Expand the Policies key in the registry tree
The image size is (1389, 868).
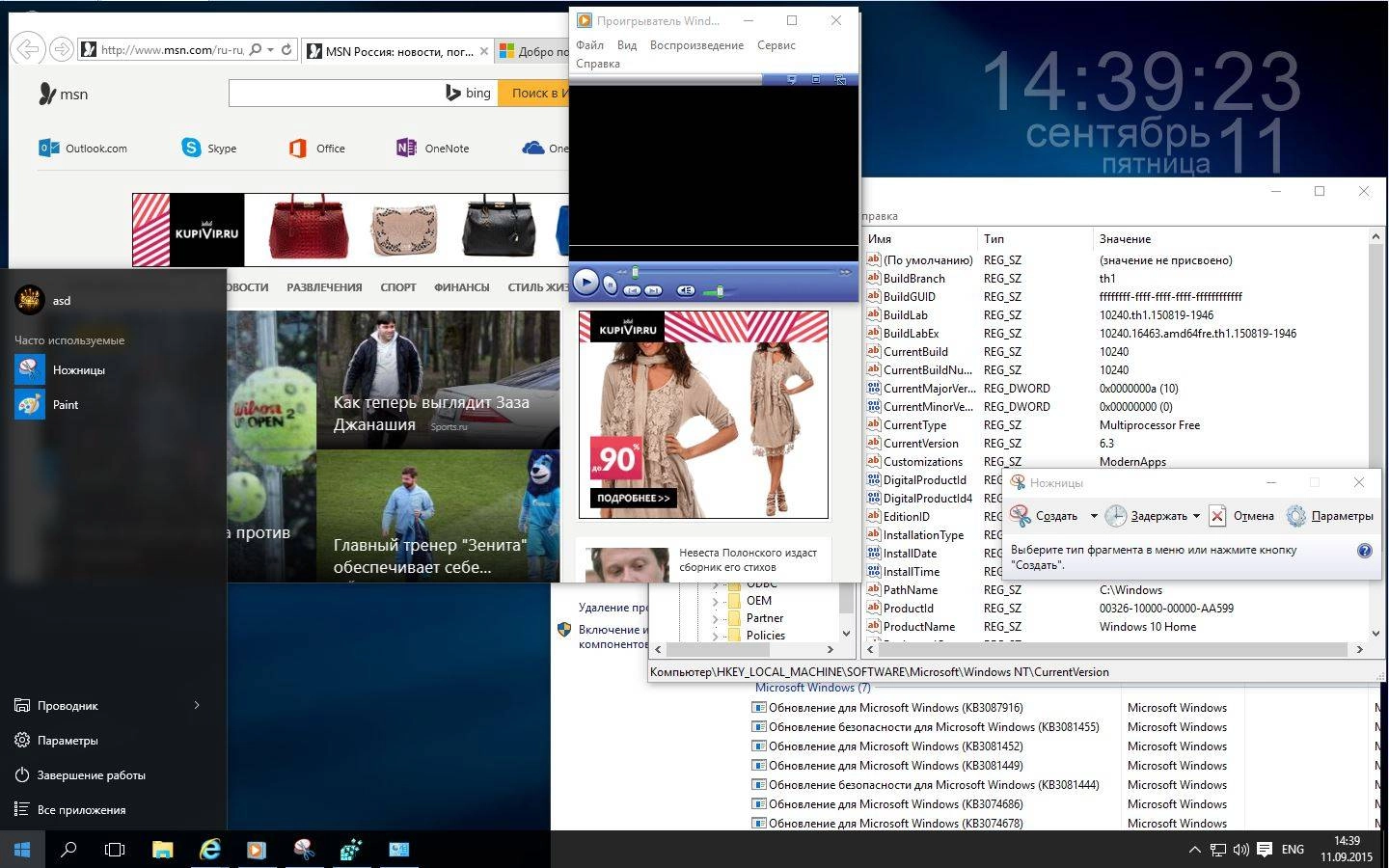pos(716,636)
